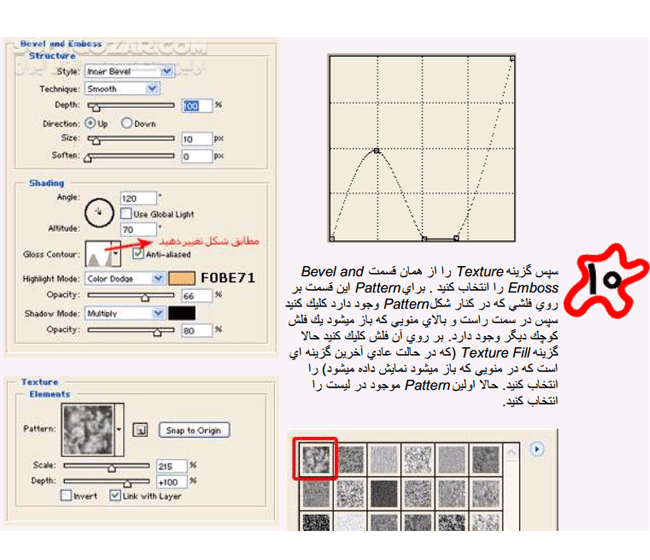Create new preset from current pattern icon
The height and width of the screenshot is (560, 650).
pos(142,430)
